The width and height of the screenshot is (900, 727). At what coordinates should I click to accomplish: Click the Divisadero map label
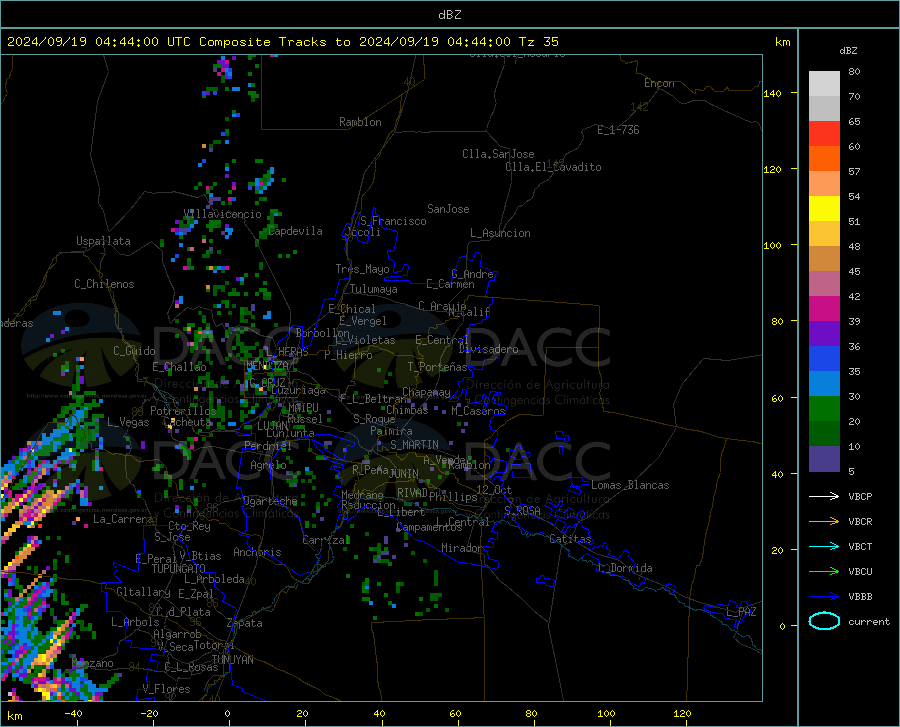tap(489, 349)
